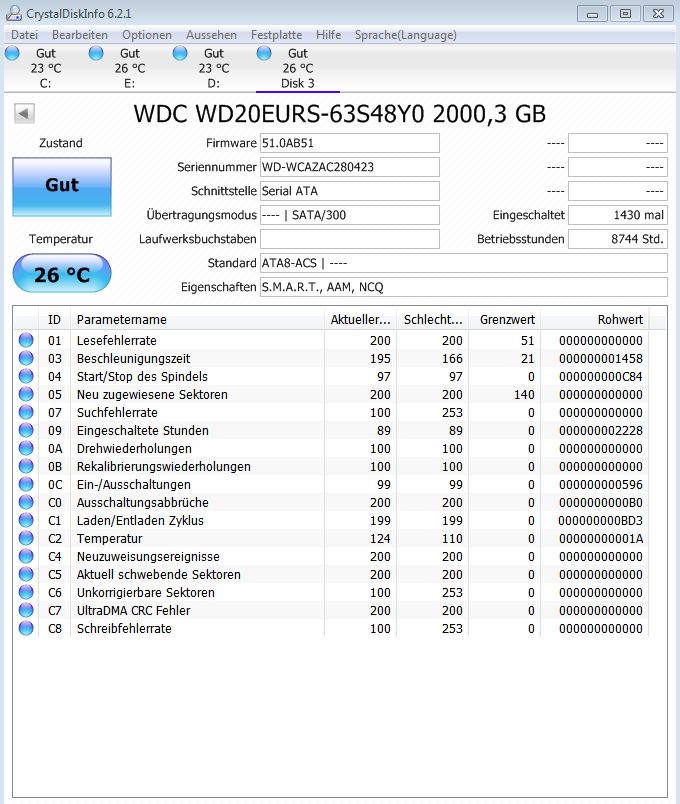This screenshot has height=804, width=680.
Task: Select the Disk 3 tab
Action: 297,68
